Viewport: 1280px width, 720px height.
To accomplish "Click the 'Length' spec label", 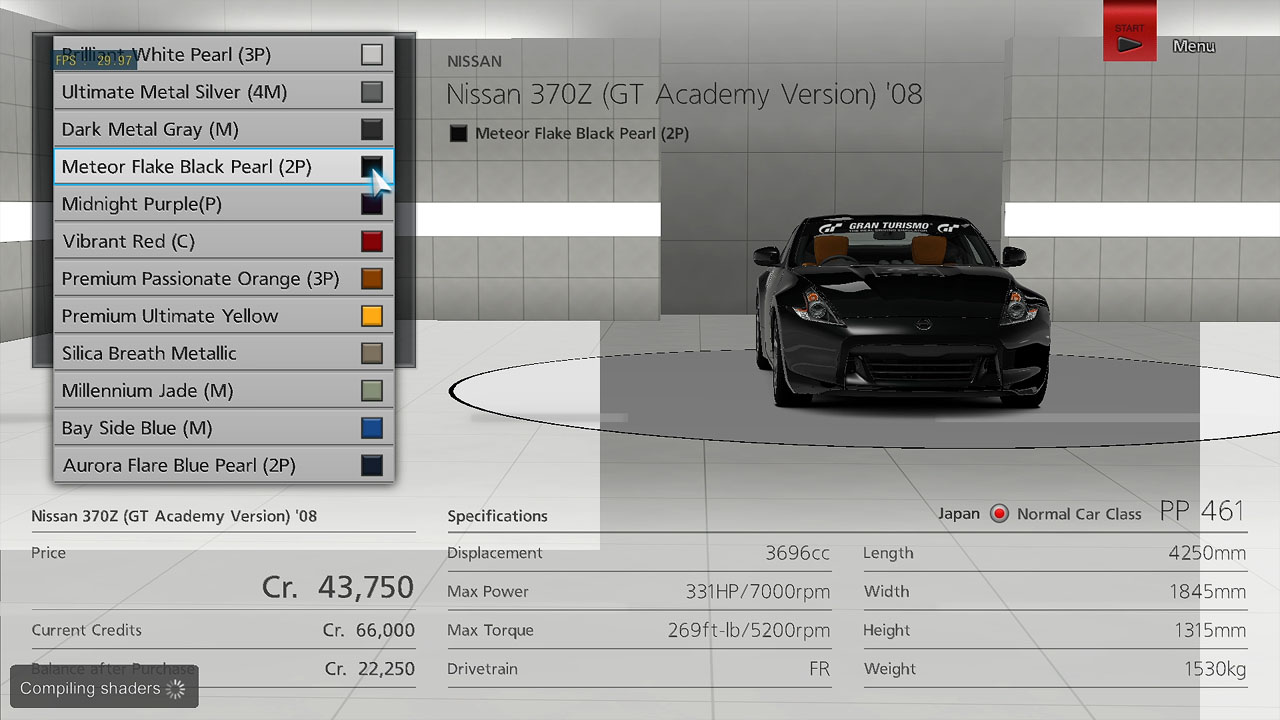I will pyautogui.click(x=888, y=553).
